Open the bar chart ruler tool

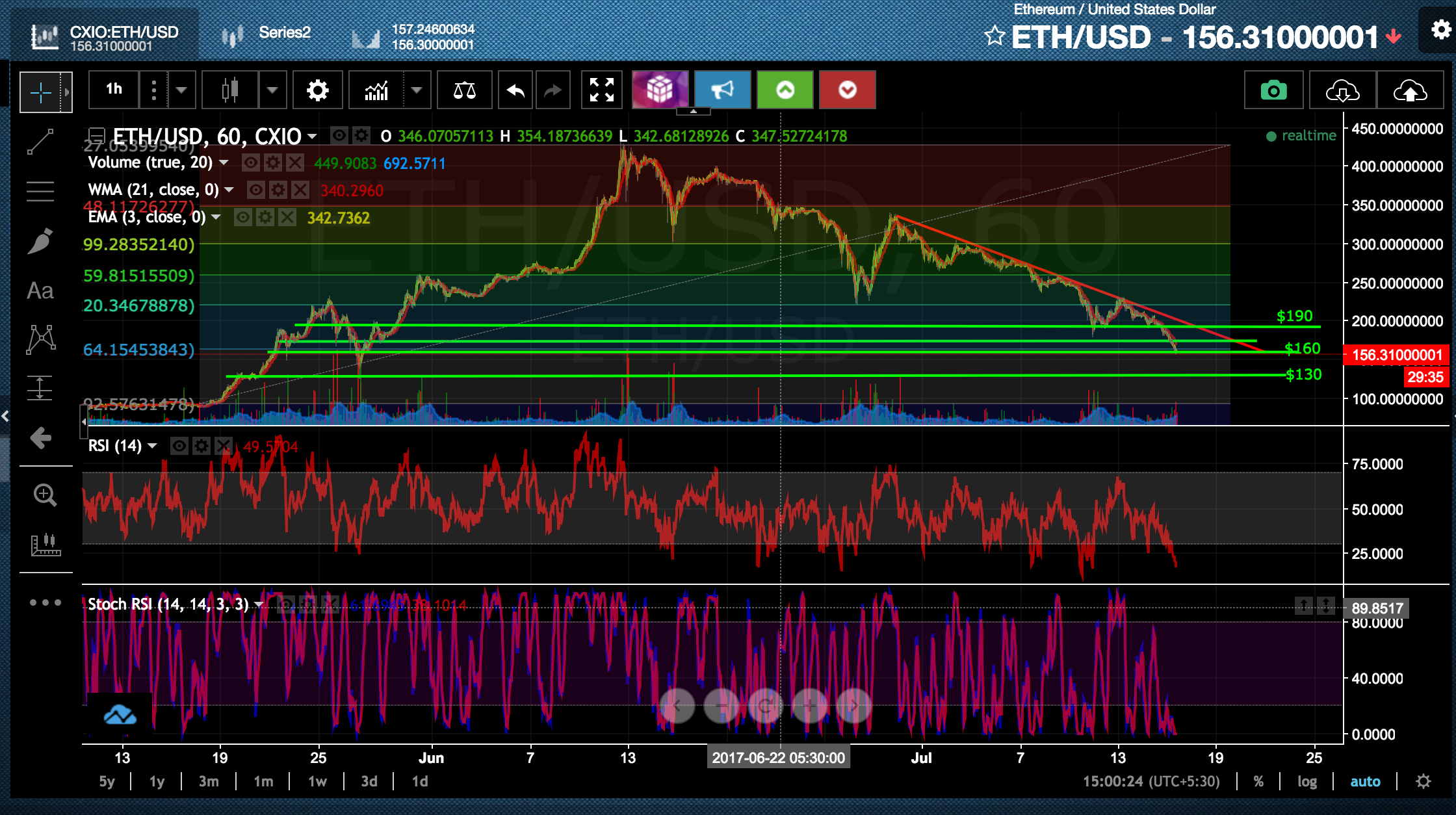[45, 545]
